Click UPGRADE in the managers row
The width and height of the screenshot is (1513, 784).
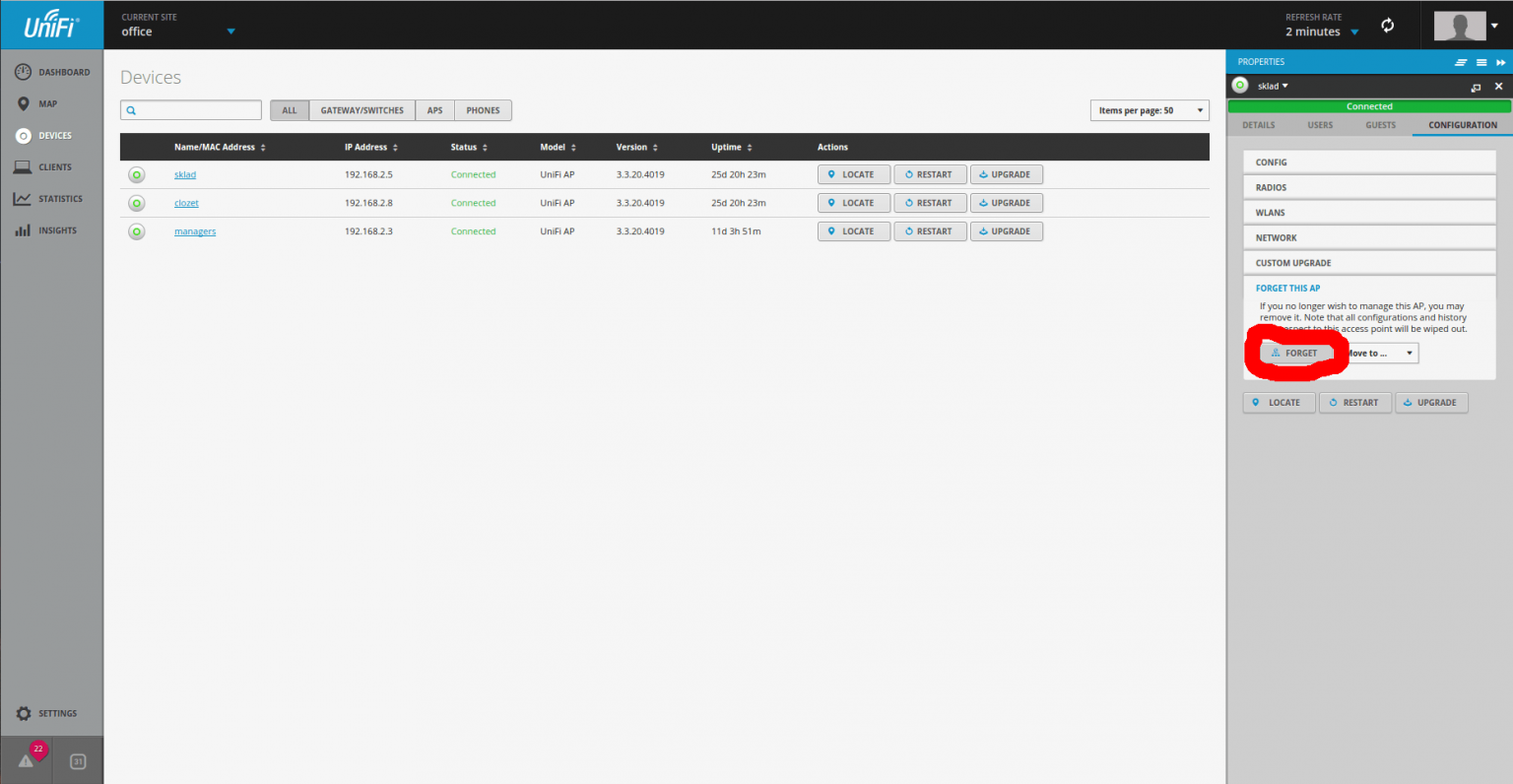coord(1007,231)
